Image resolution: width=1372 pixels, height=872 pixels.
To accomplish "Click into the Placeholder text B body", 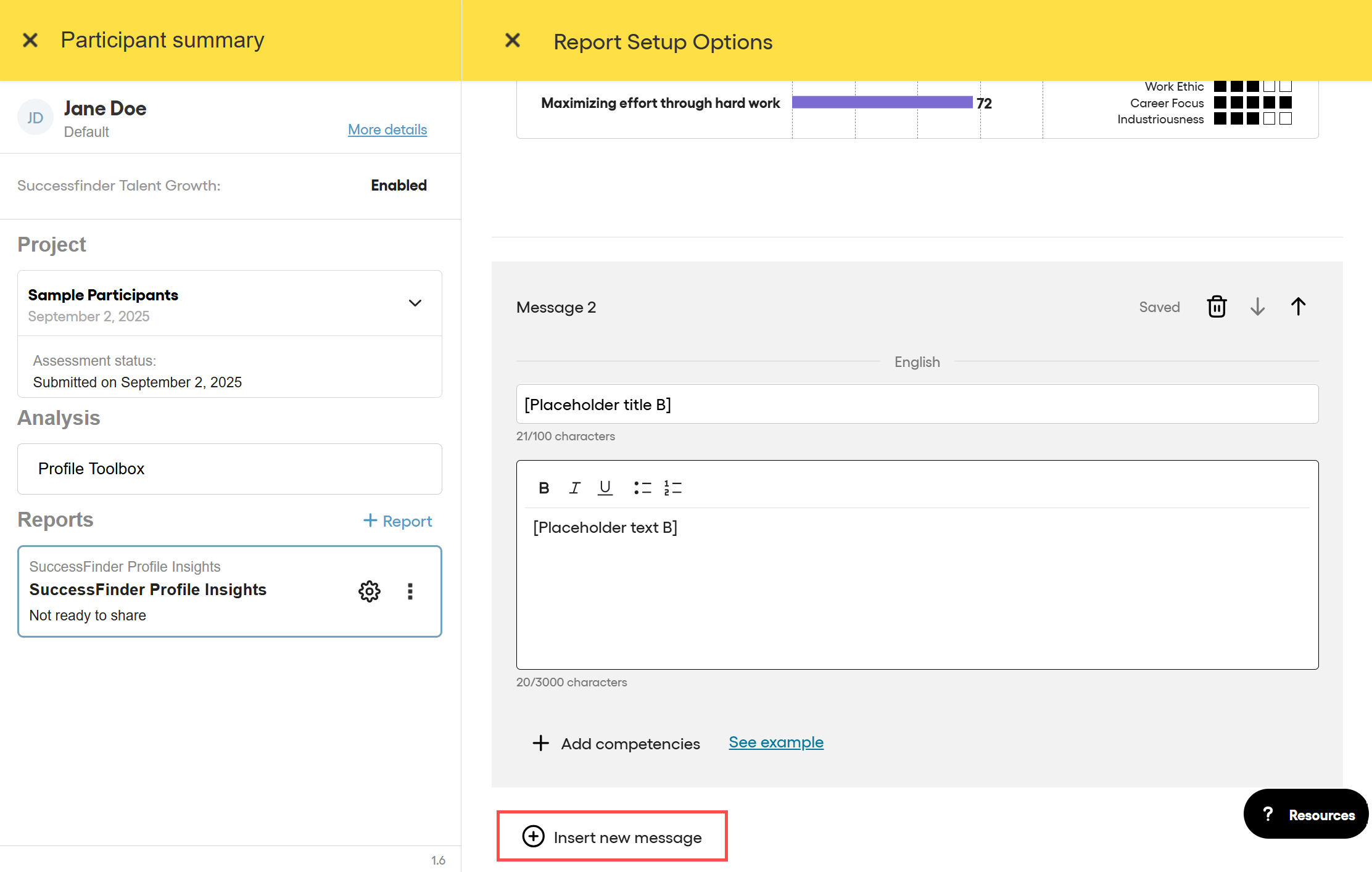I will [917, 588].
